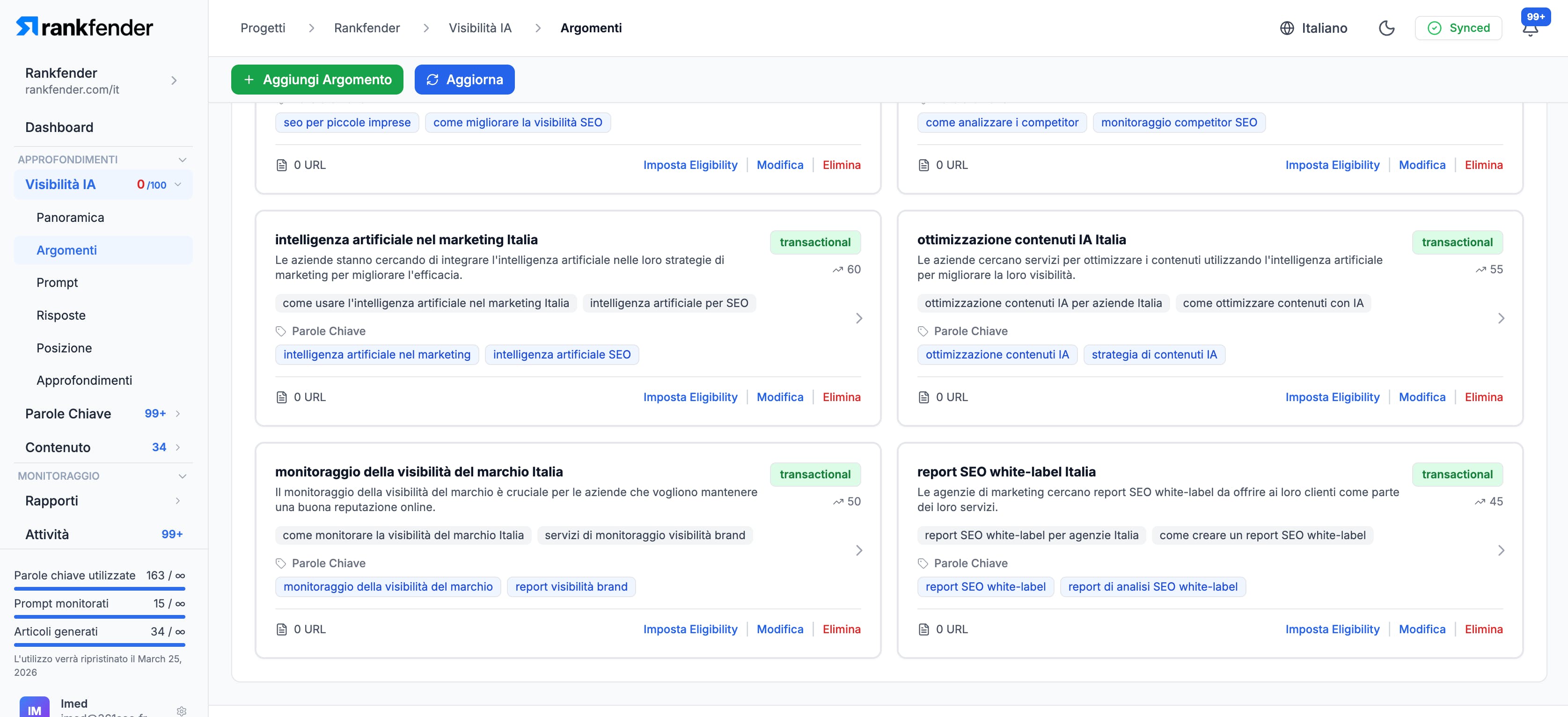The height and width of the screenshot is (717, 1568).
Task: Click the globe language icon
Action: 1287,28
